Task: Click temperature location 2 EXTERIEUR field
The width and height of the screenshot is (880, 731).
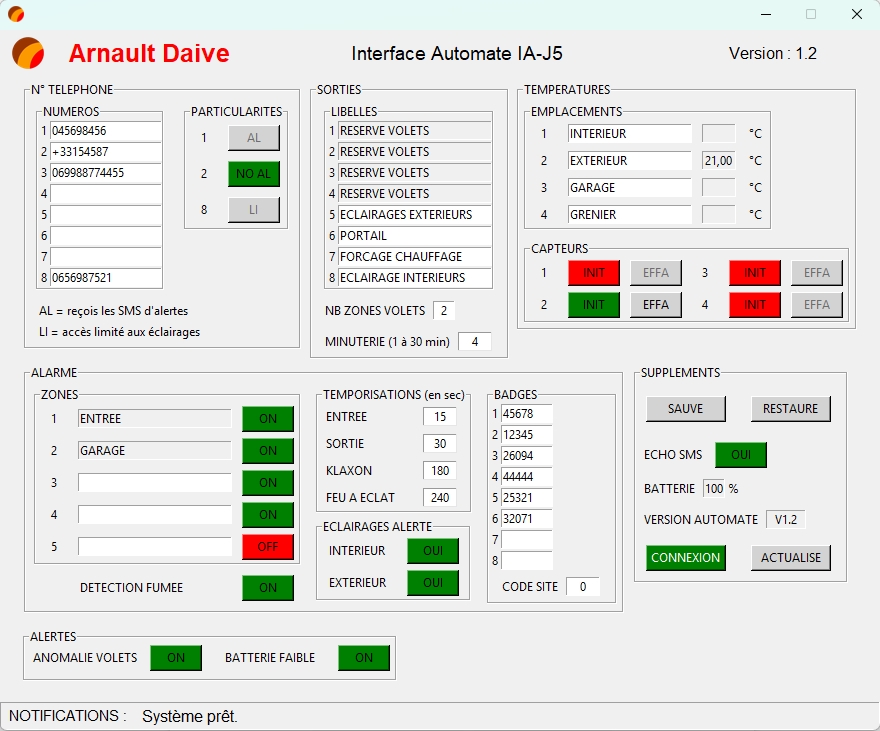Action: (630, 160)
